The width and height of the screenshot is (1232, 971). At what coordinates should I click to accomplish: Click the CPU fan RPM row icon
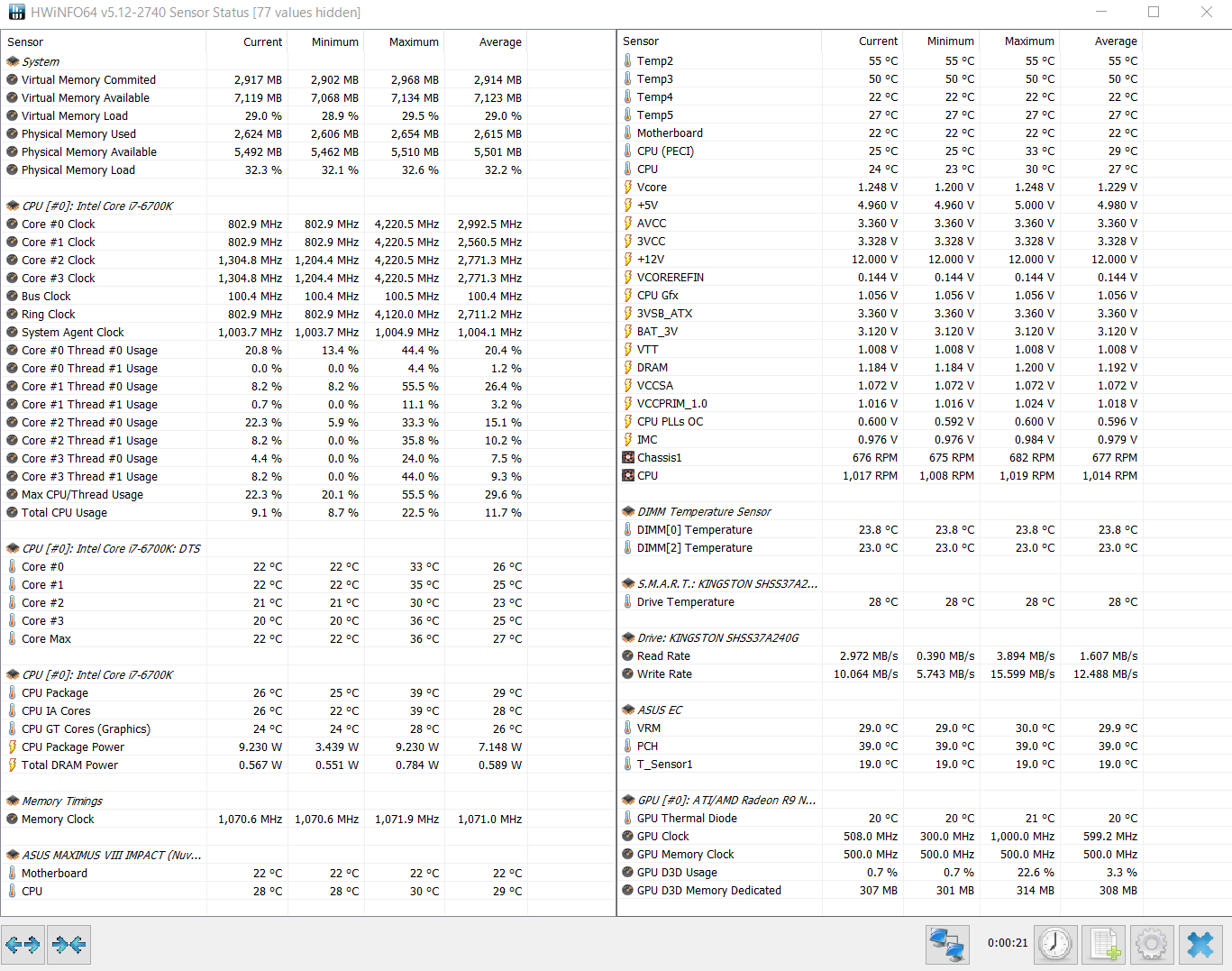[628, 475]
